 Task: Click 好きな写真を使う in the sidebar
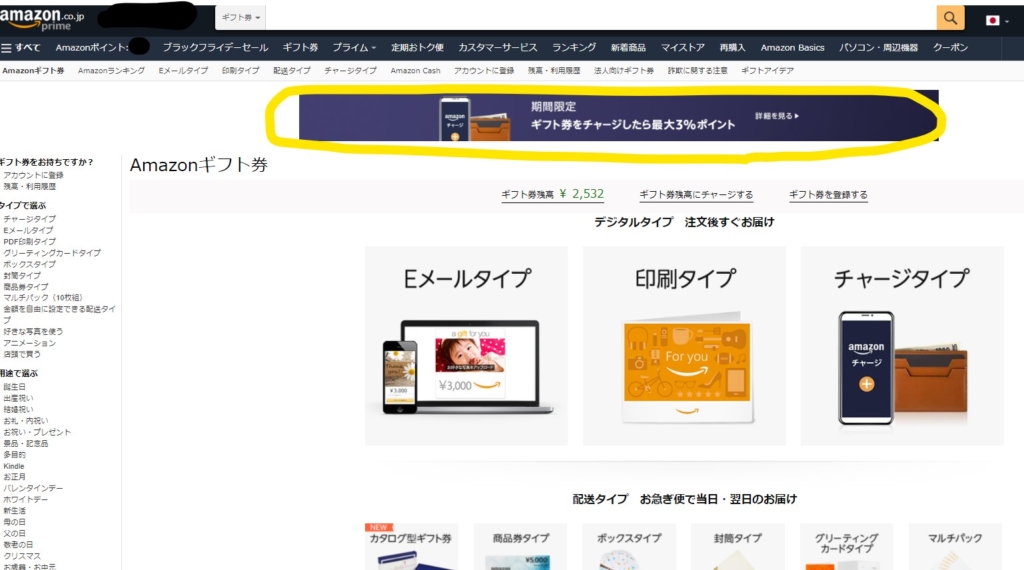pyautogui.click(x=33, y=332)
